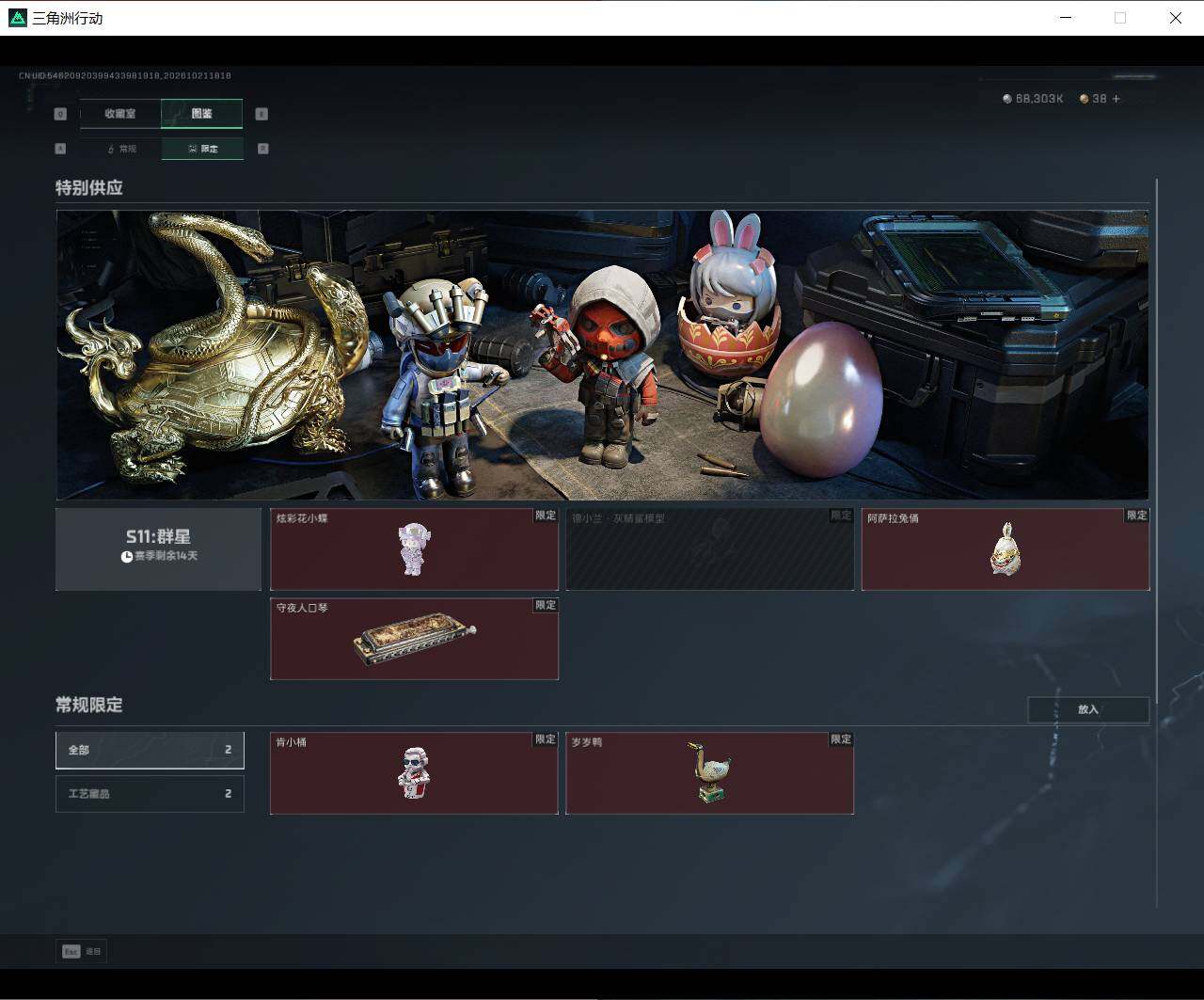Click the S11:群星 season tile

[158, 549]
